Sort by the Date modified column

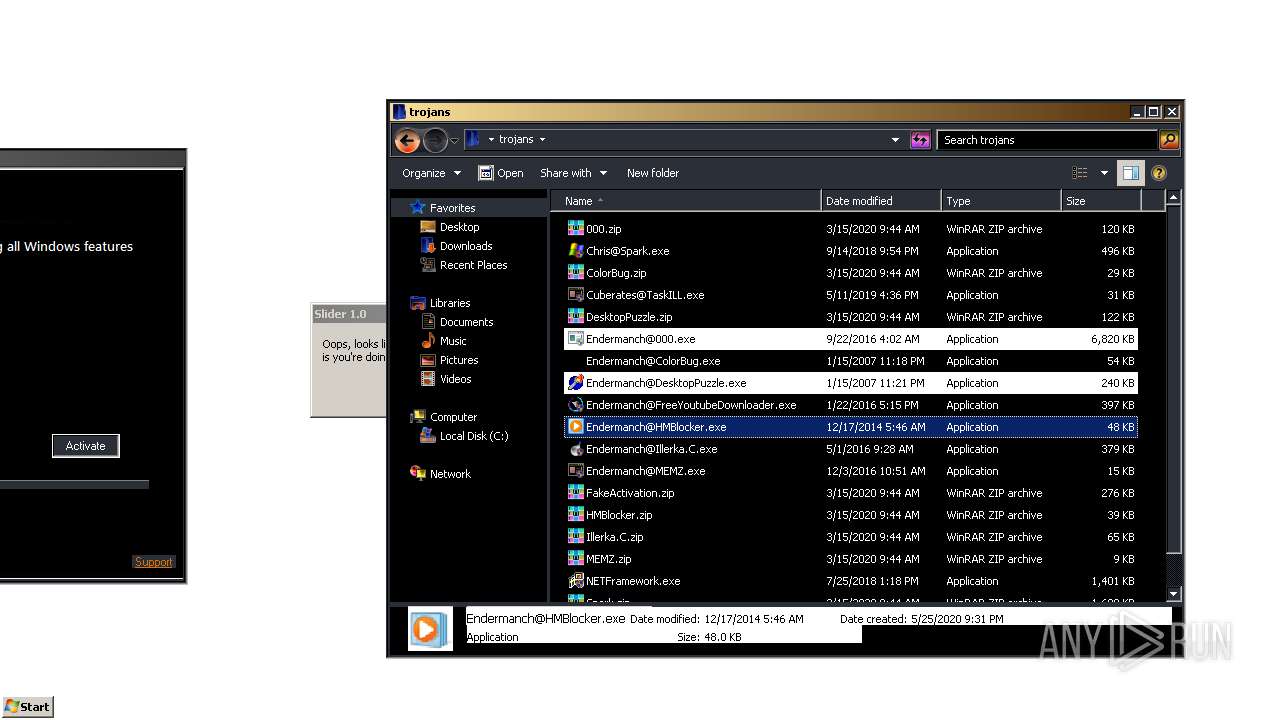[881, 201]
